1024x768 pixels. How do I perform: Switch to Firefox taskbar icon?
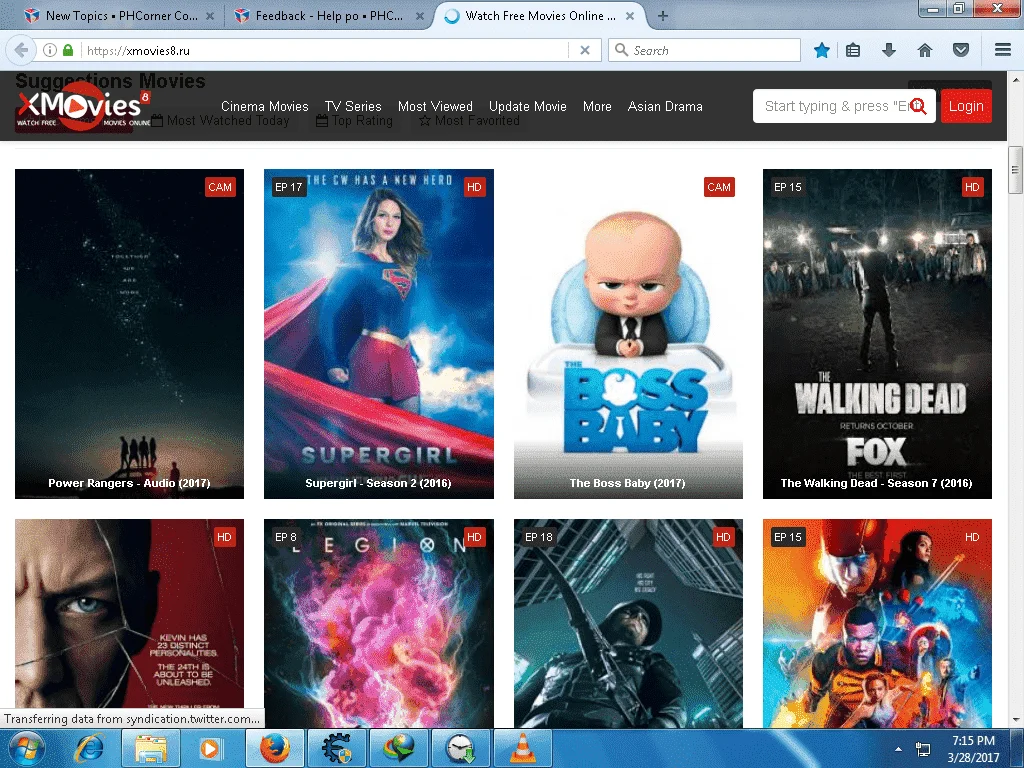point(275,748)
